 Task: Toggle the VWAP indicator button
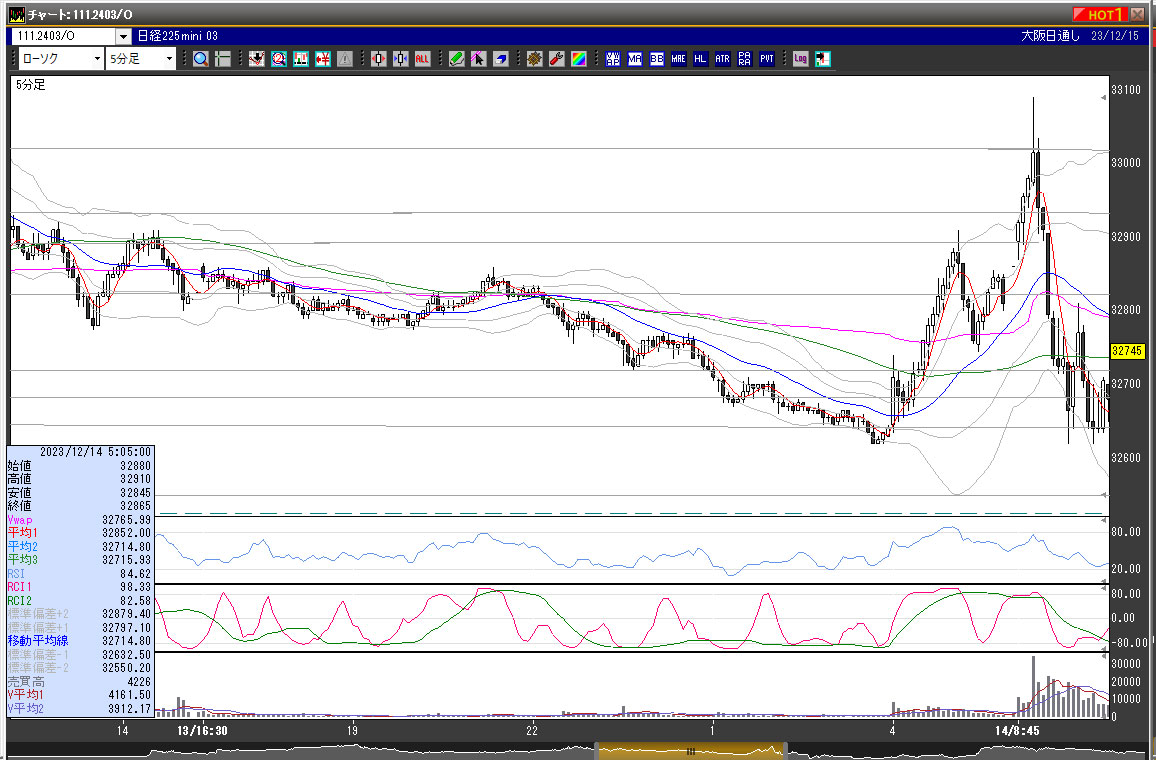point(613,59)
